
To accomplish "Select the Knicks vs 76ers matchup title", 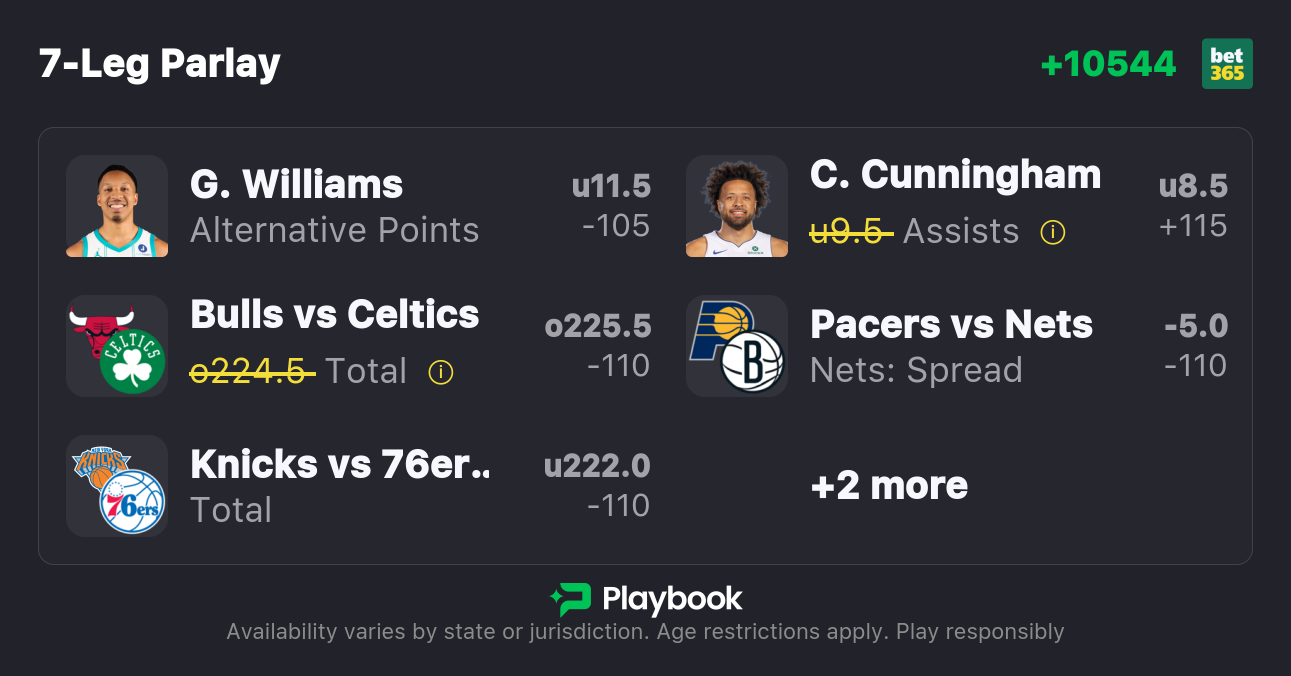I will pos(340,465).
